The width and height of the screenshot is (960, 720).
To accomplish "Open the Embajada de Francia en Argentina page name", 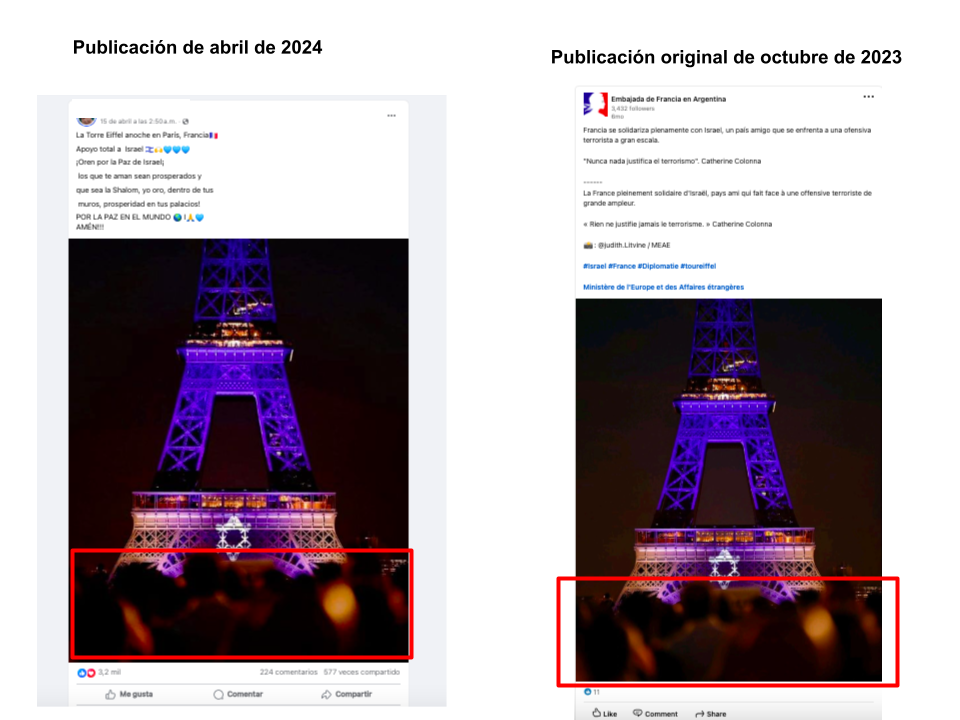I will (x=669, y=99).
